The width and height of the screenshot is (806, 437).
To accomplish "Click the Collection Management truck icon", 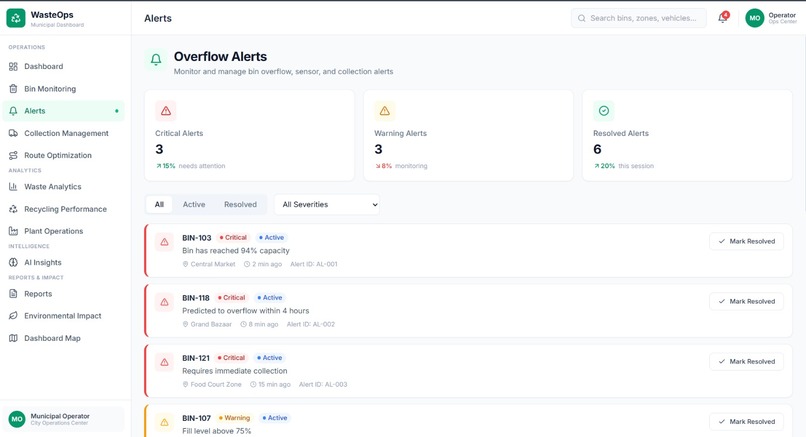I will [13, 133].
